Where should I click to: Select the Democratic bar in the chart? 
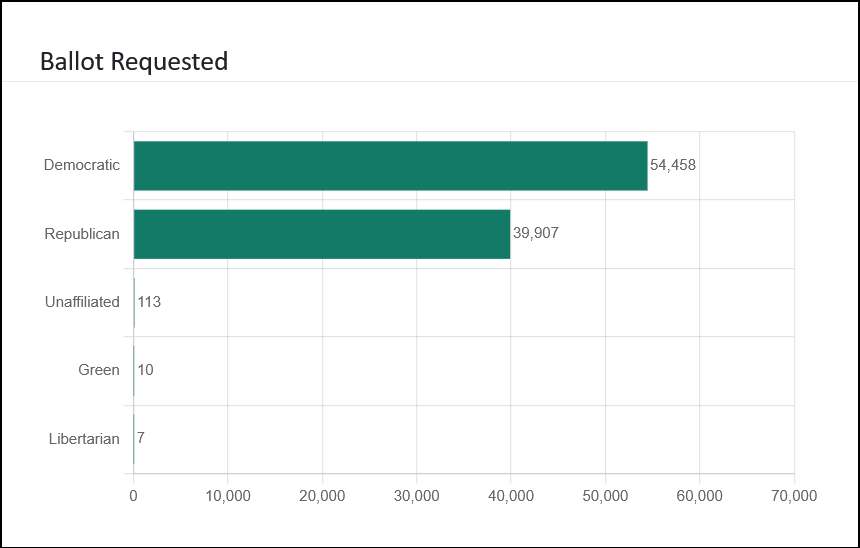pyautogui.click(x=390, y=166)
